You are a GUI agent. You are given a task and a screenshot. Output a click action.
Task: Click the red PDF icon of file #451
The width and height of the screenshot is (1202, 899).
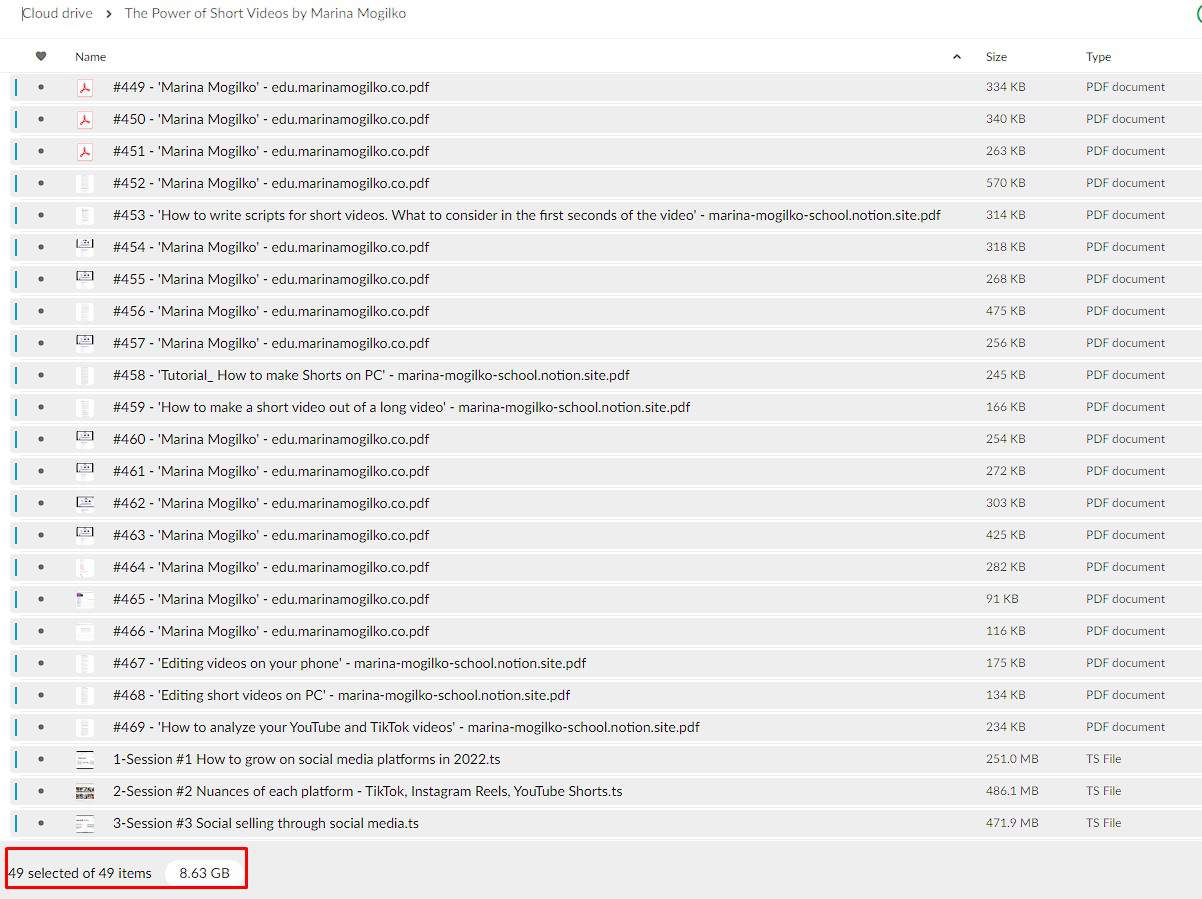85,151
